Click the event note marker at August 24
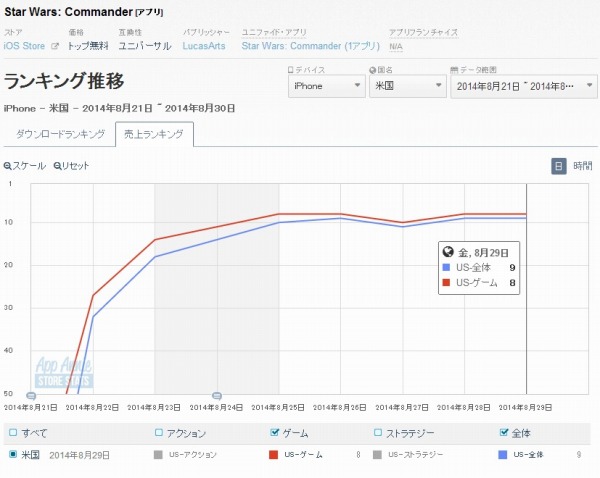The height and width of the screenshot is (478, 600). 217,395
